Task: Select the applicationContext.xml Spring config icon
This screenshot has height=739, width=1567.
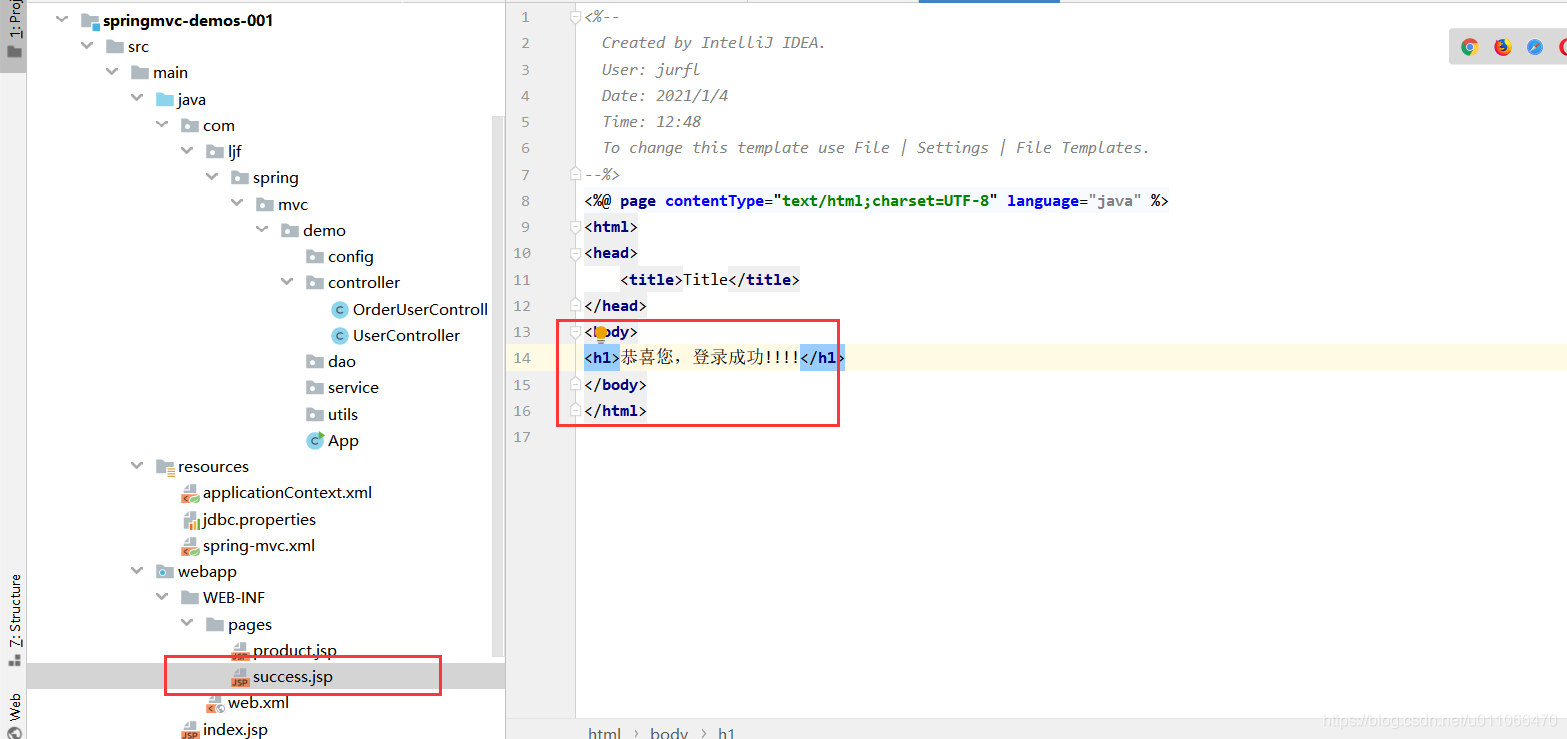Action: (190, 492)
